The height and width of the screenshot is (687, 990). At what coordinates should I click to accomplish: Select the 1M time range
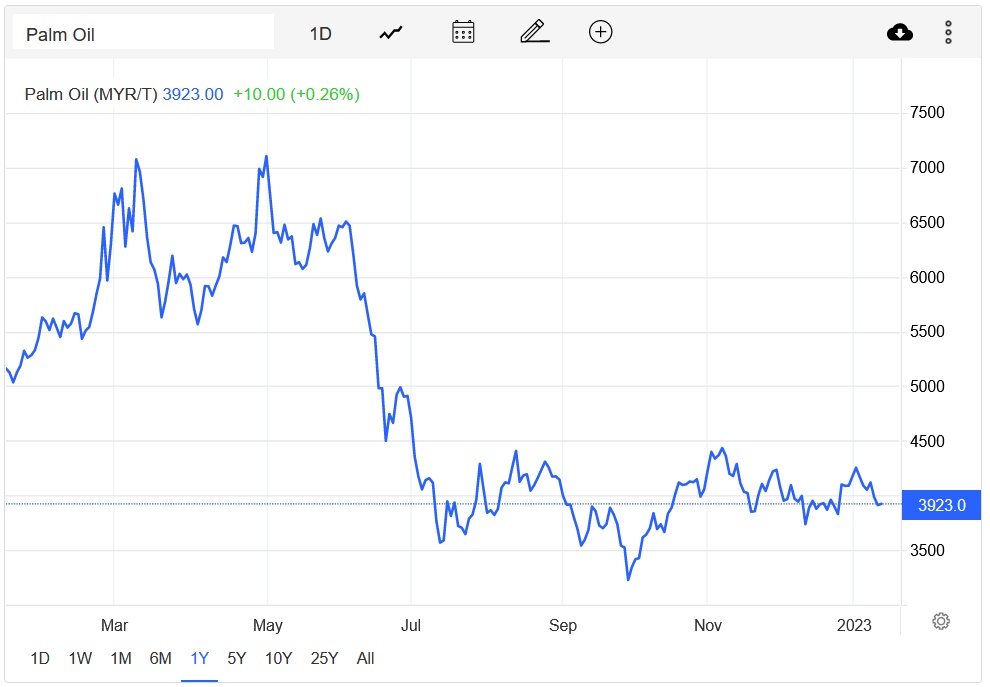pyautogui.click(x=121, y=658)
